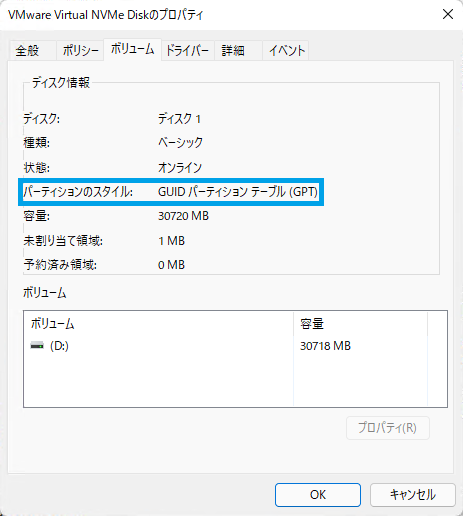Click the プロパティ(R) button
Viewport: 463px width, 516px height.
click(388, 428)
